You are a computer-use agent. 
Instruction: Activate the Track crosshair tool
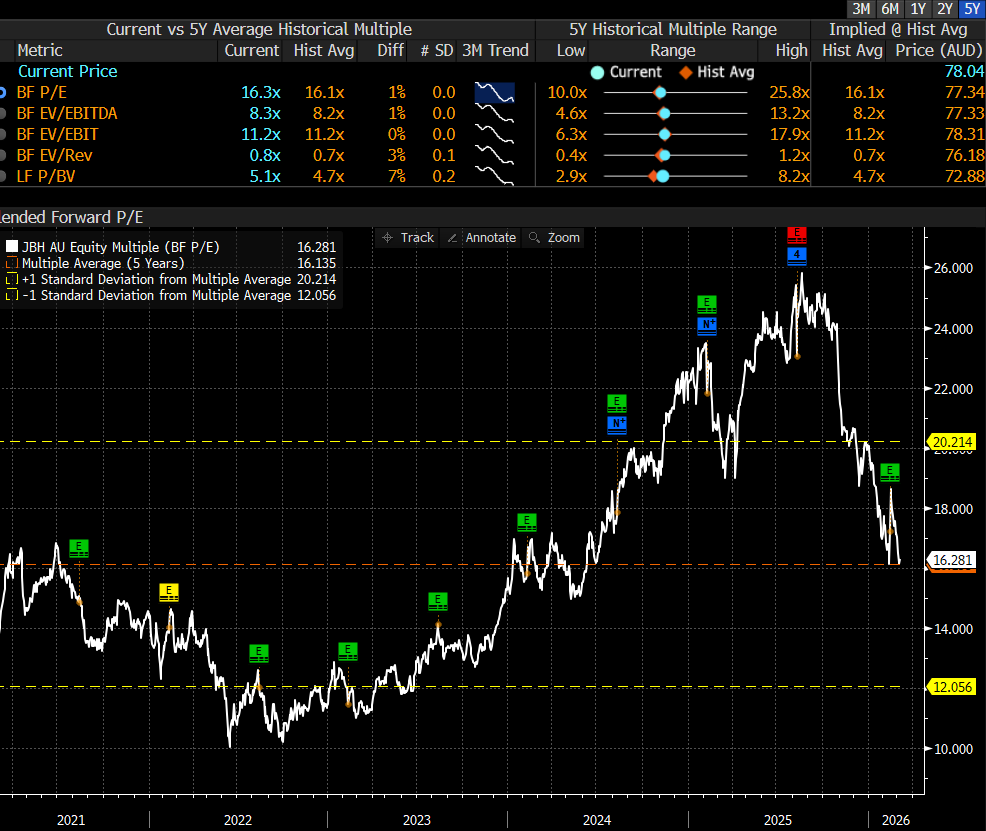pos(408,238)
